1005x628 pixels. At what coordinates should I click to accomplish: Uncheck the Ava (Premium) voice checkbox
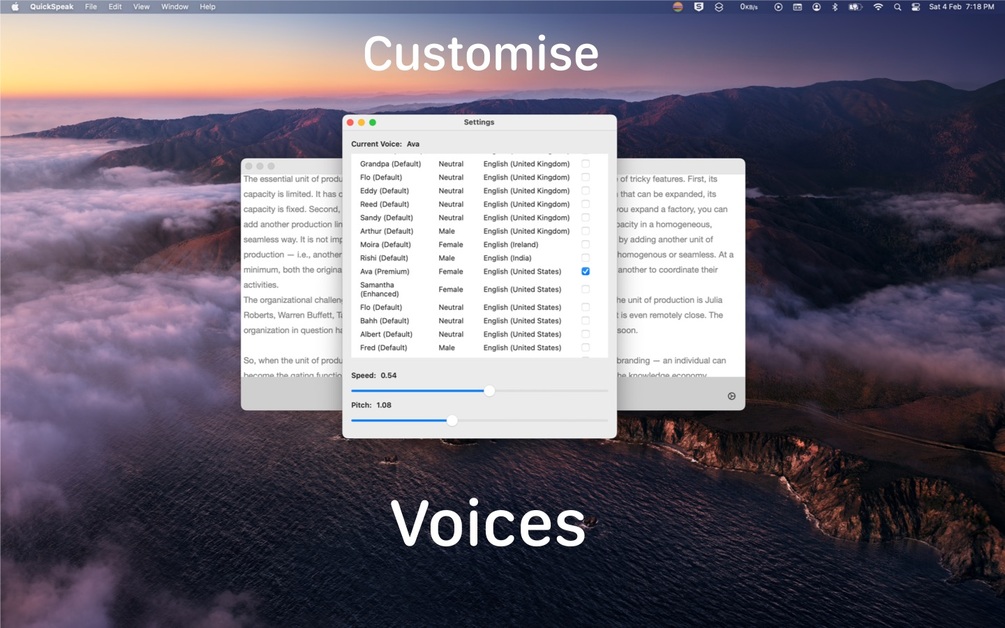click(585, 271)
